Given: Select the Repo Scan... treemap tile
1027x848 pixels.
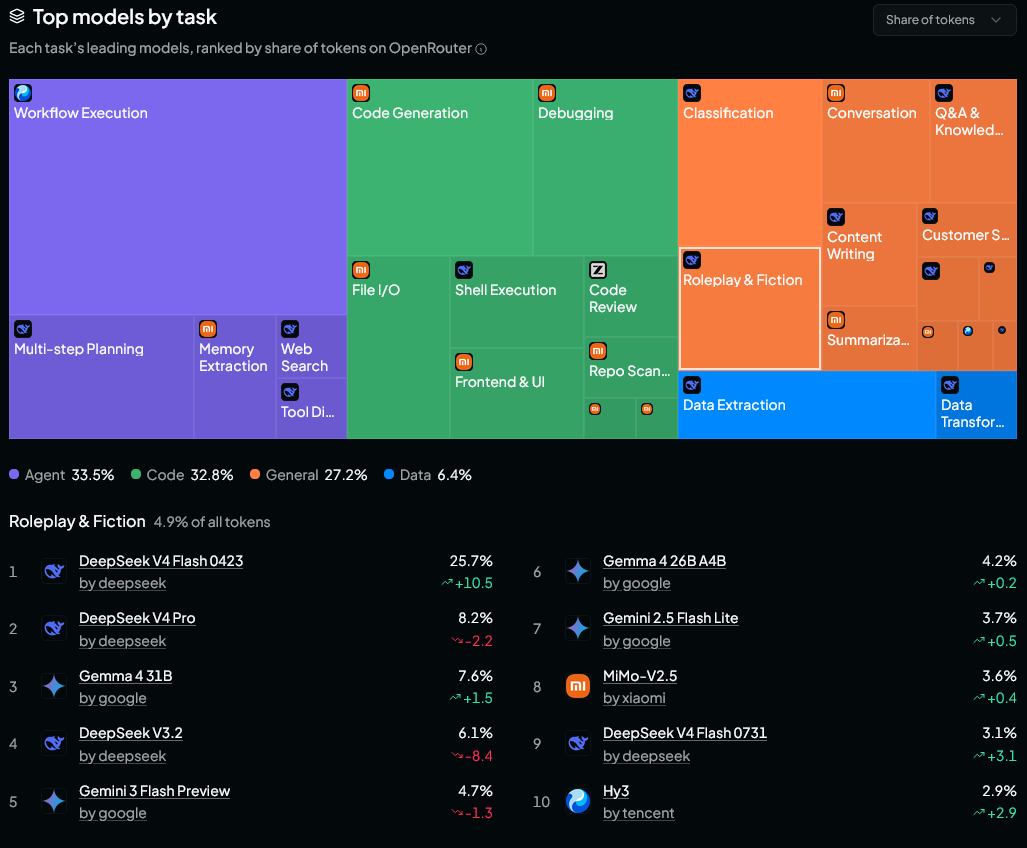Looking at the screenshot, I should point(631,367).
